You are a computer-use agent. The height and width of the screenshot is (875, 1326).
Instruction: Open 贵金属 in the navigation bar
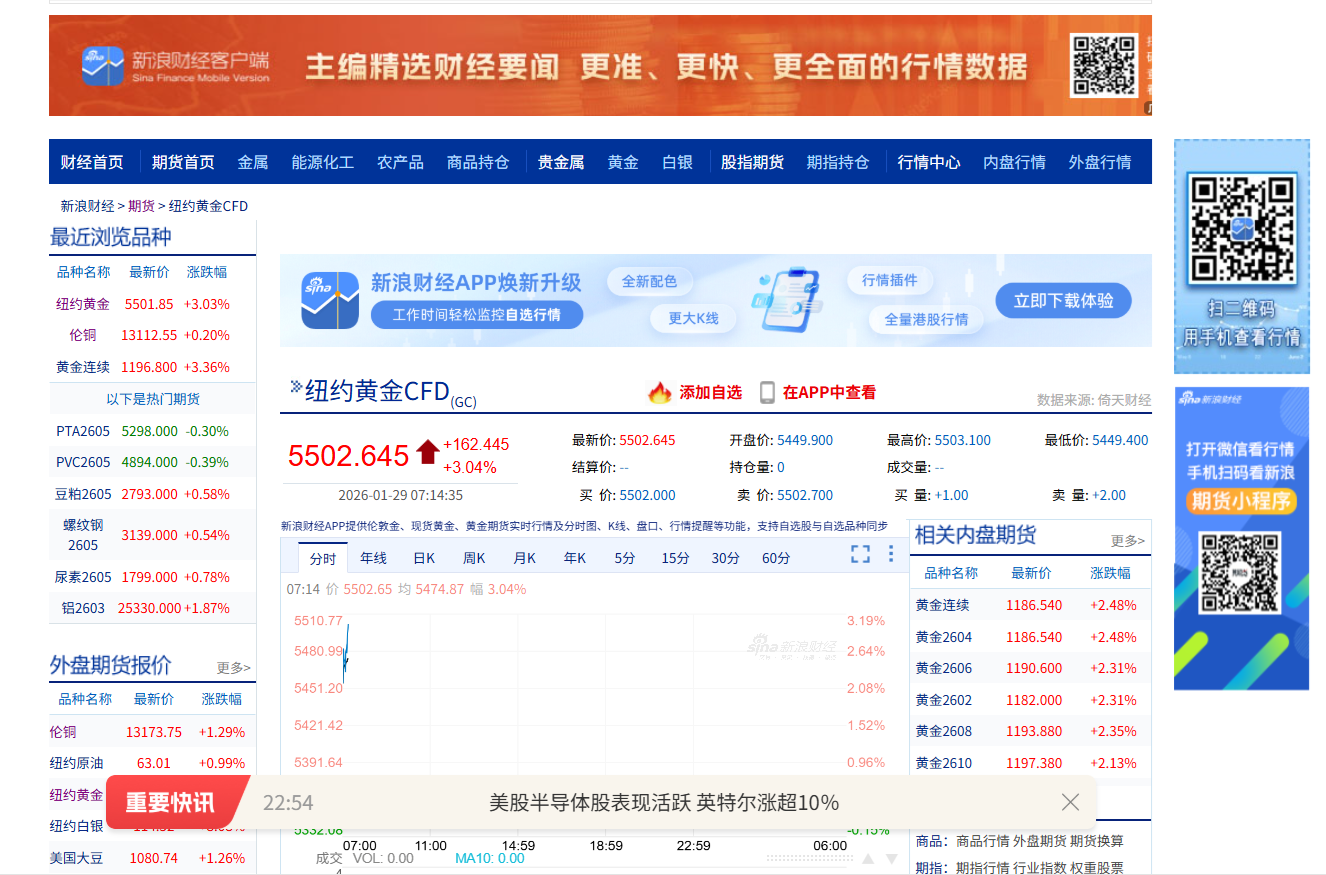561,162
